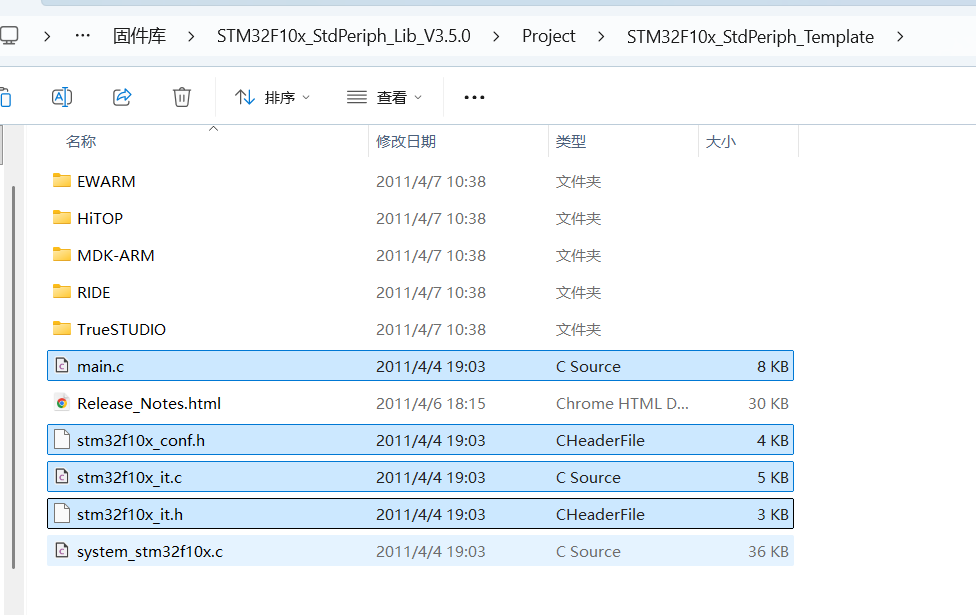Open the 排序 sort dropdown
This screenshot has height=615, width=976.
click(x=272, y=97)
